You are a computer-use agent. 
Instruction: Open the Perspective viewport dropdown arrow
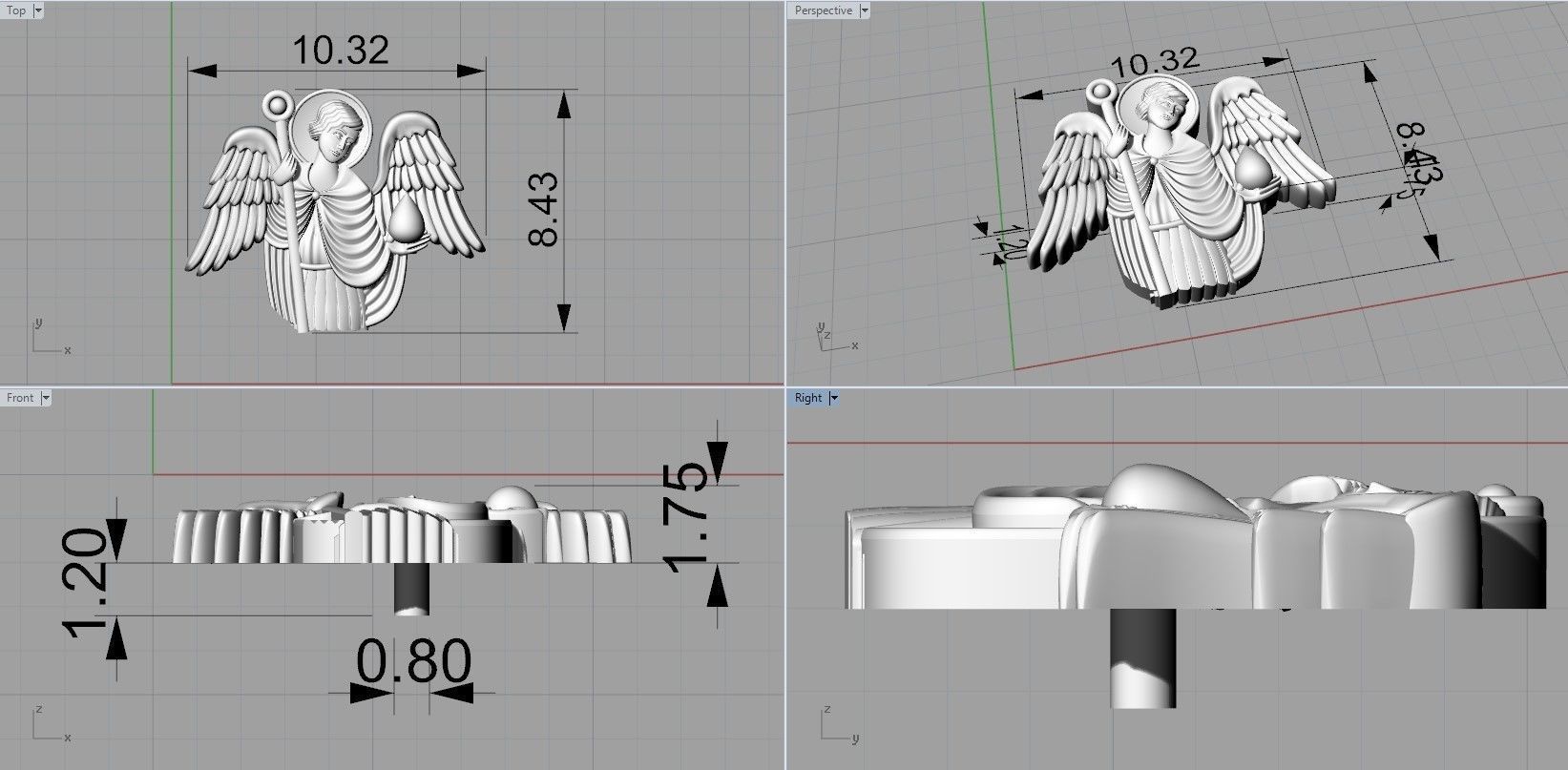pyautogui.click(x=864, y=10)
